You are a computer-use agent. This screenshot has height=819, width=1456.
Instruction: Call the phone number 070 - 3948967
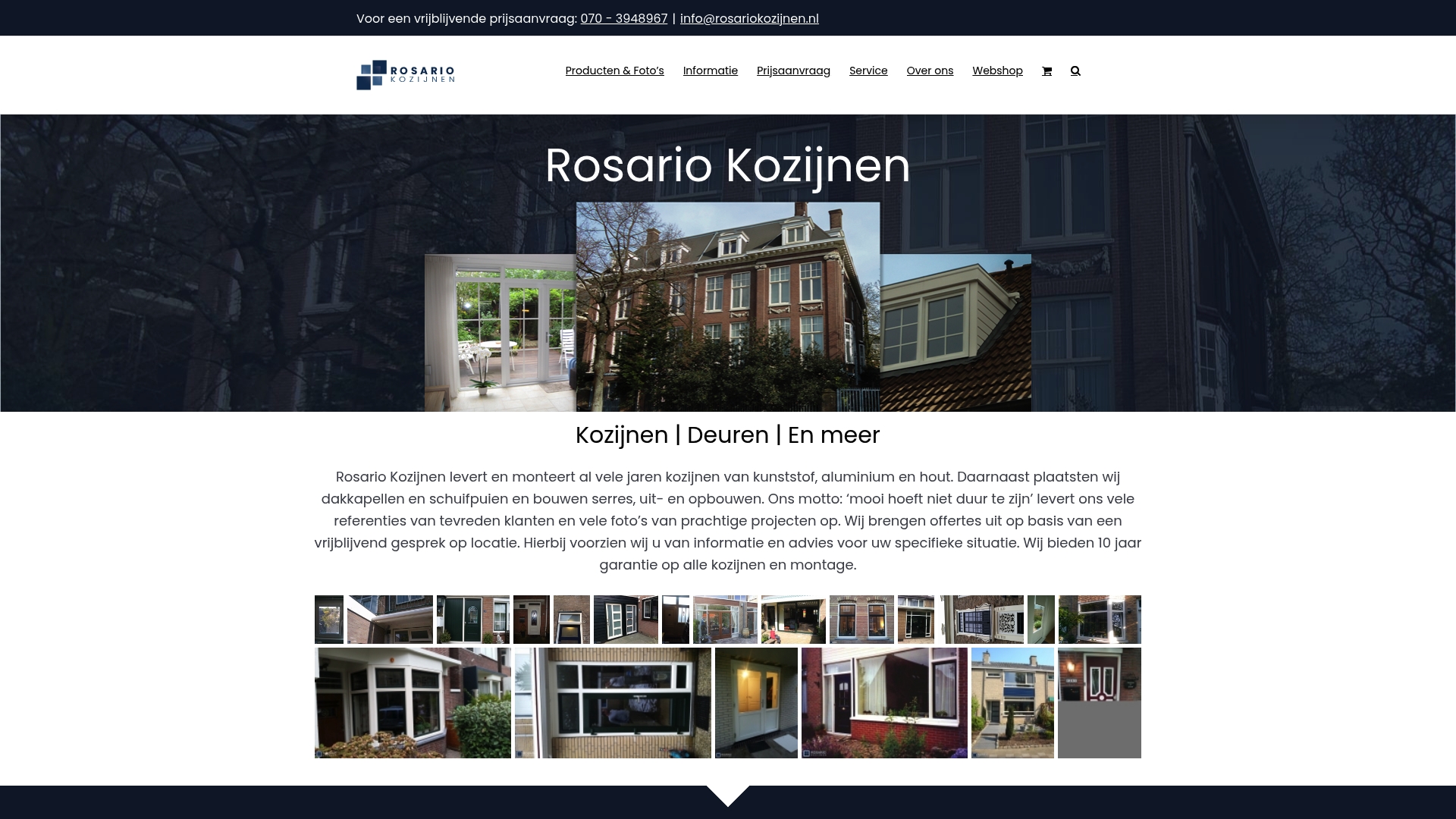623,17
